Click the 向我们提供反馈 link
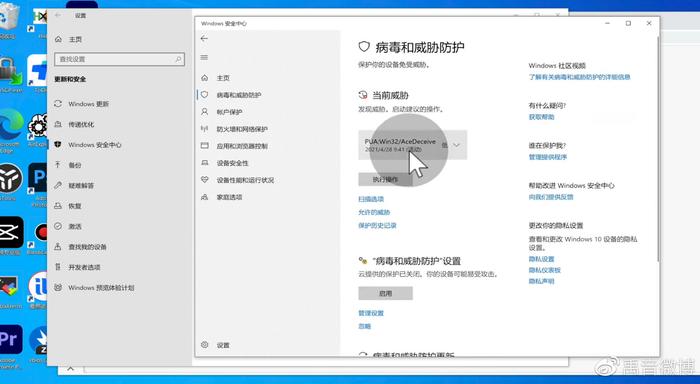The height and width of the screenshot is (384, 700). coord(551,197)
